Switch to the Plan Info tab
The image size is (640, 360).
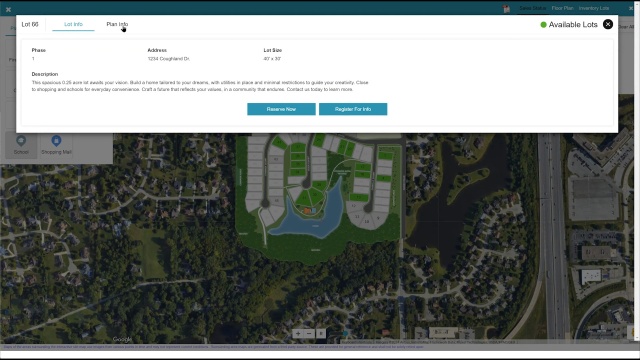pyautogui.click(x=117, y=24)
